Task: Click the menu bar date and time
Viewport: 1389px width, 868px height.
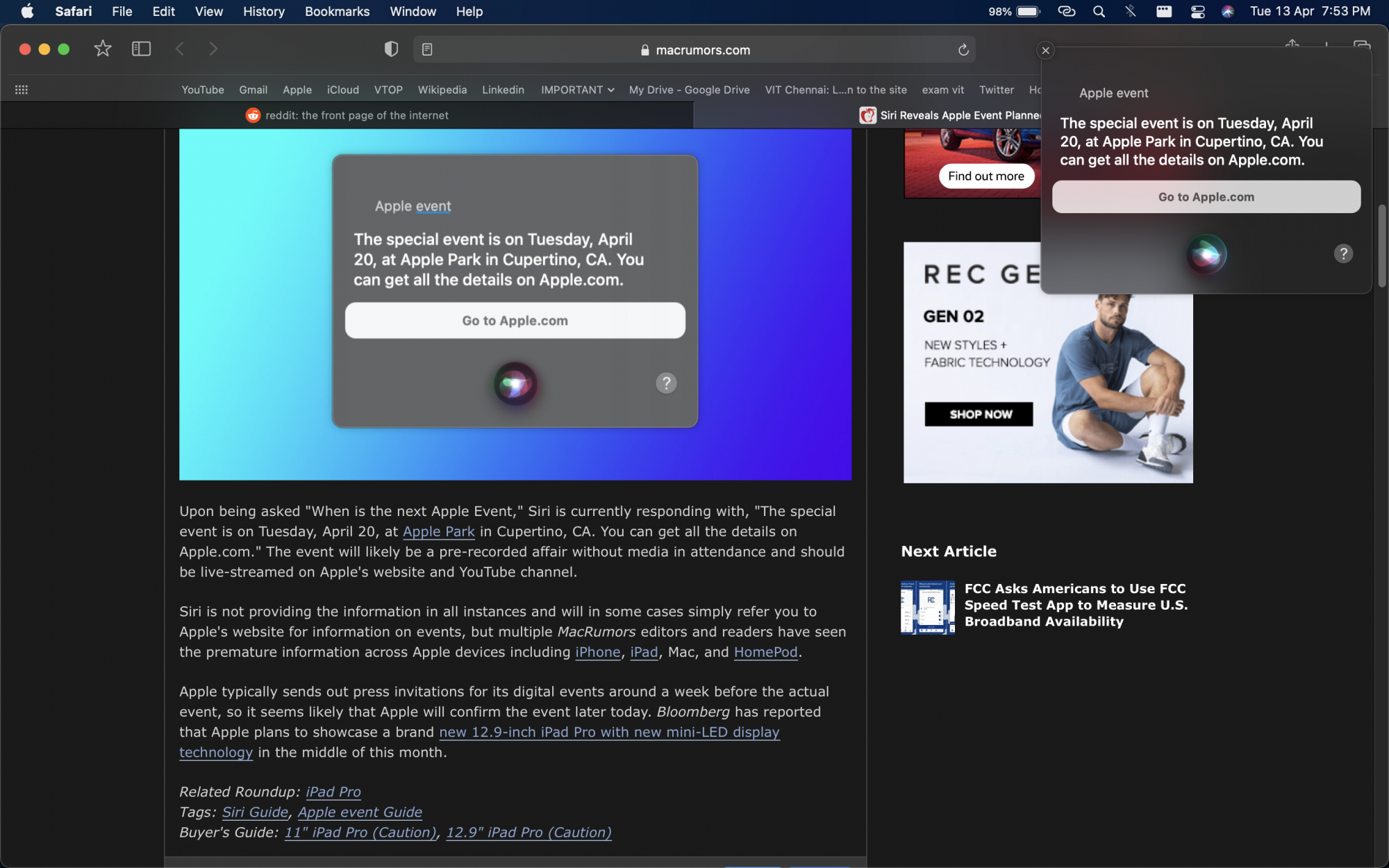Action: point(1310,11)
